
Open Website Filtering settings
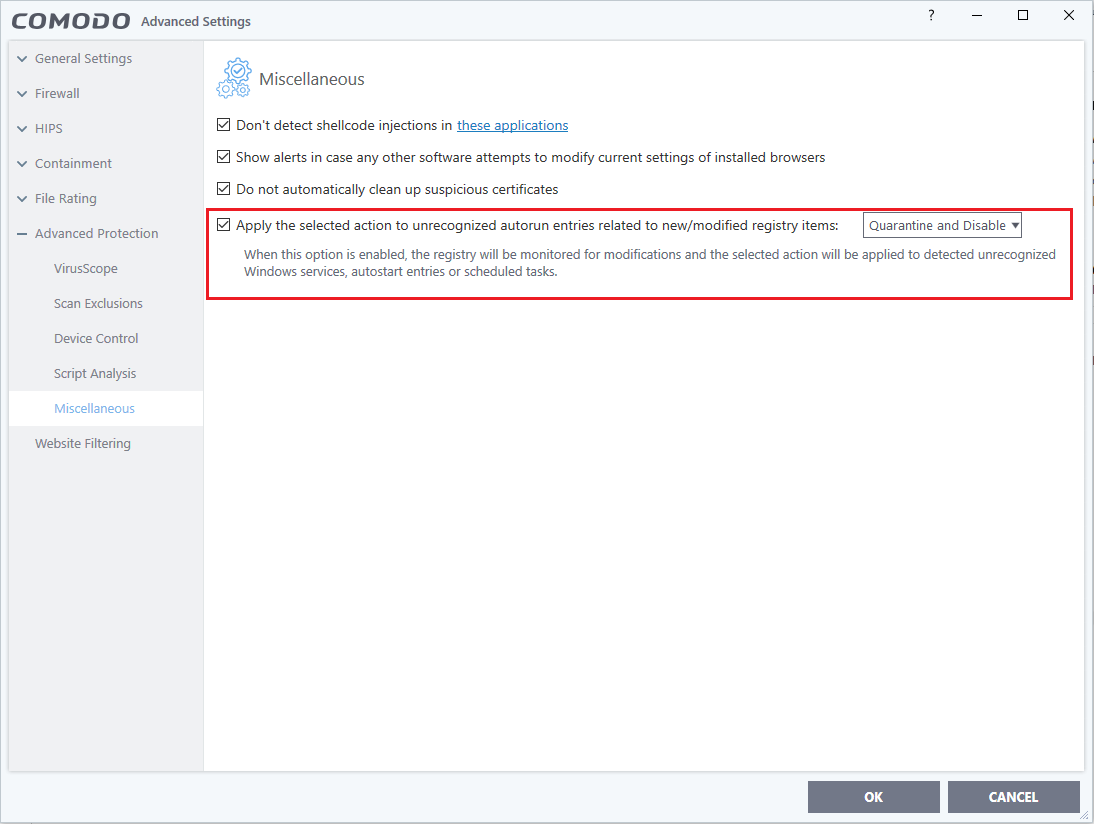click(x=83, y=443)
